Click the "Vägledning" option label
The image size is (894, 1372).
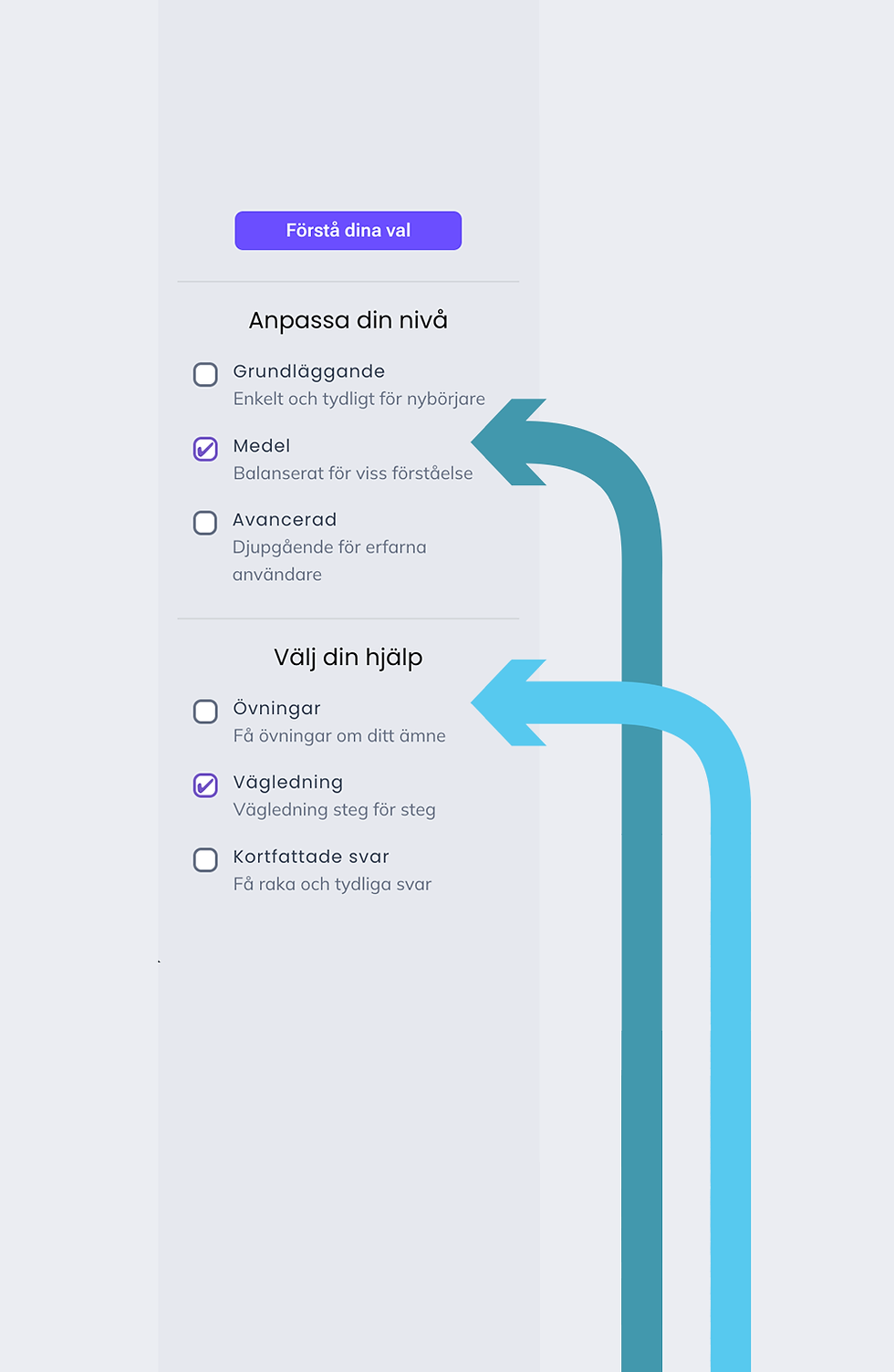pos(287,783)
